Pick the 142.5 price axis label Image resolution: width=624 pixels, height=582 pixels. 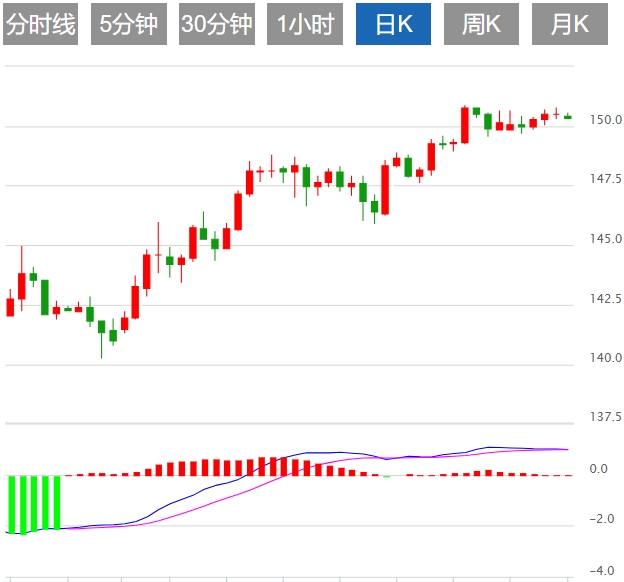pos(604,298)
